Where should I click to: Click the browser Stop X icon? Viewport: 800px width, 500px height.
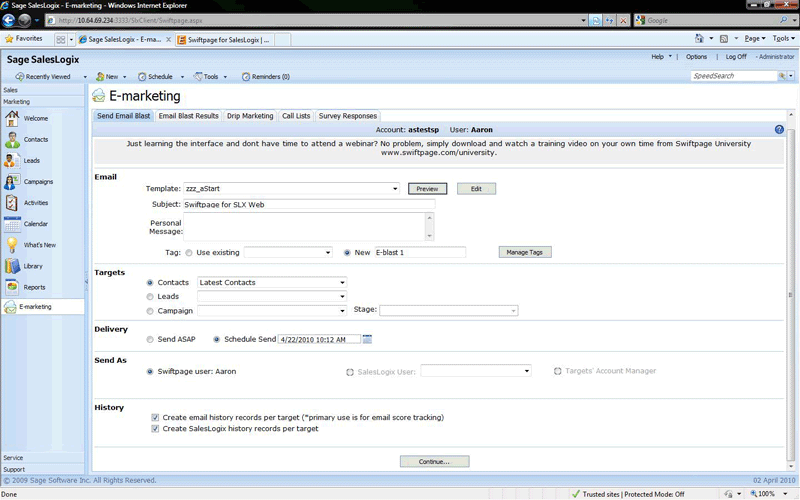click(623, 20)
